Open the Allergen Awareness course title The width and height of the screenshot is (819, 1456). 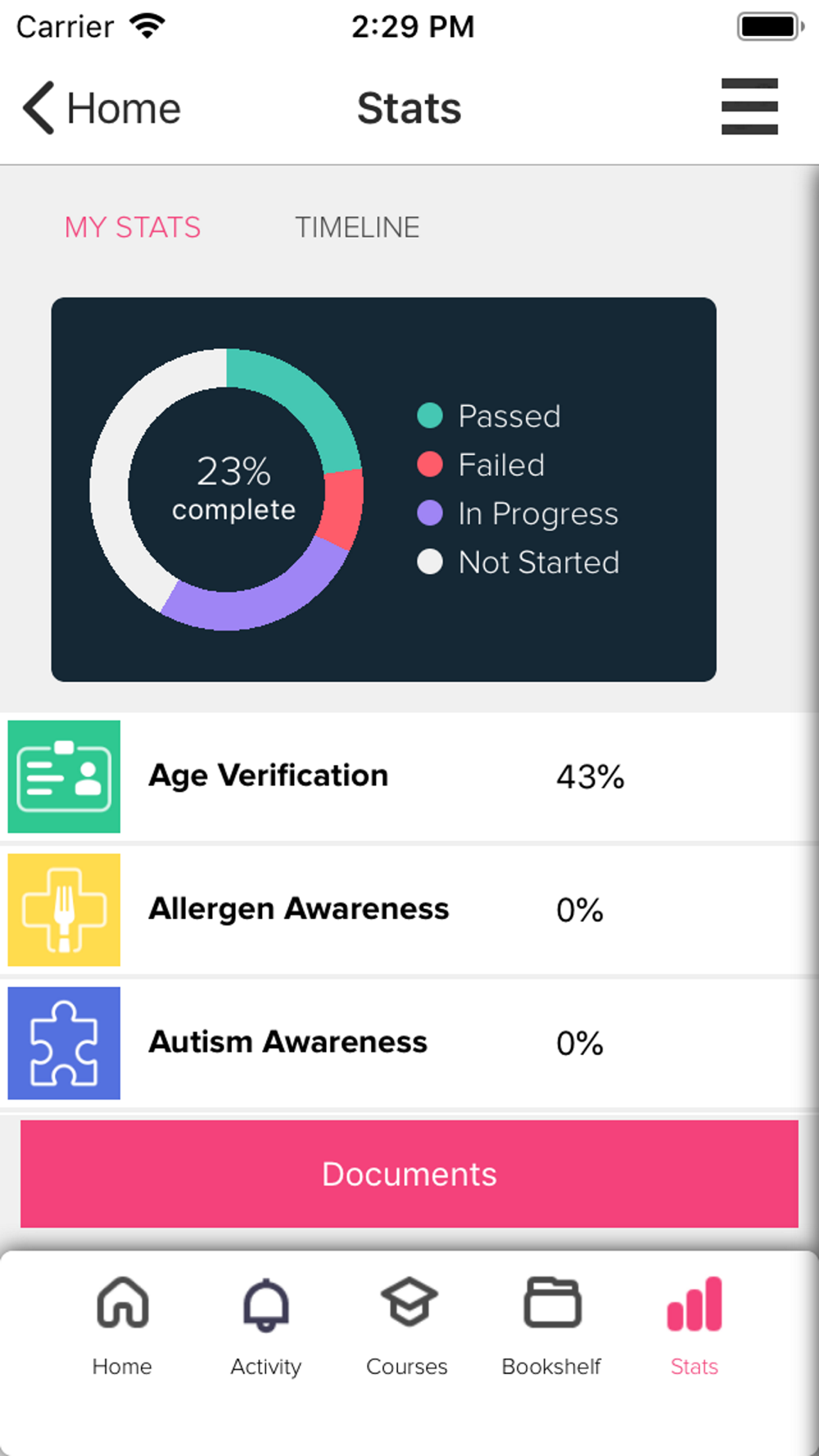(299, 909)
